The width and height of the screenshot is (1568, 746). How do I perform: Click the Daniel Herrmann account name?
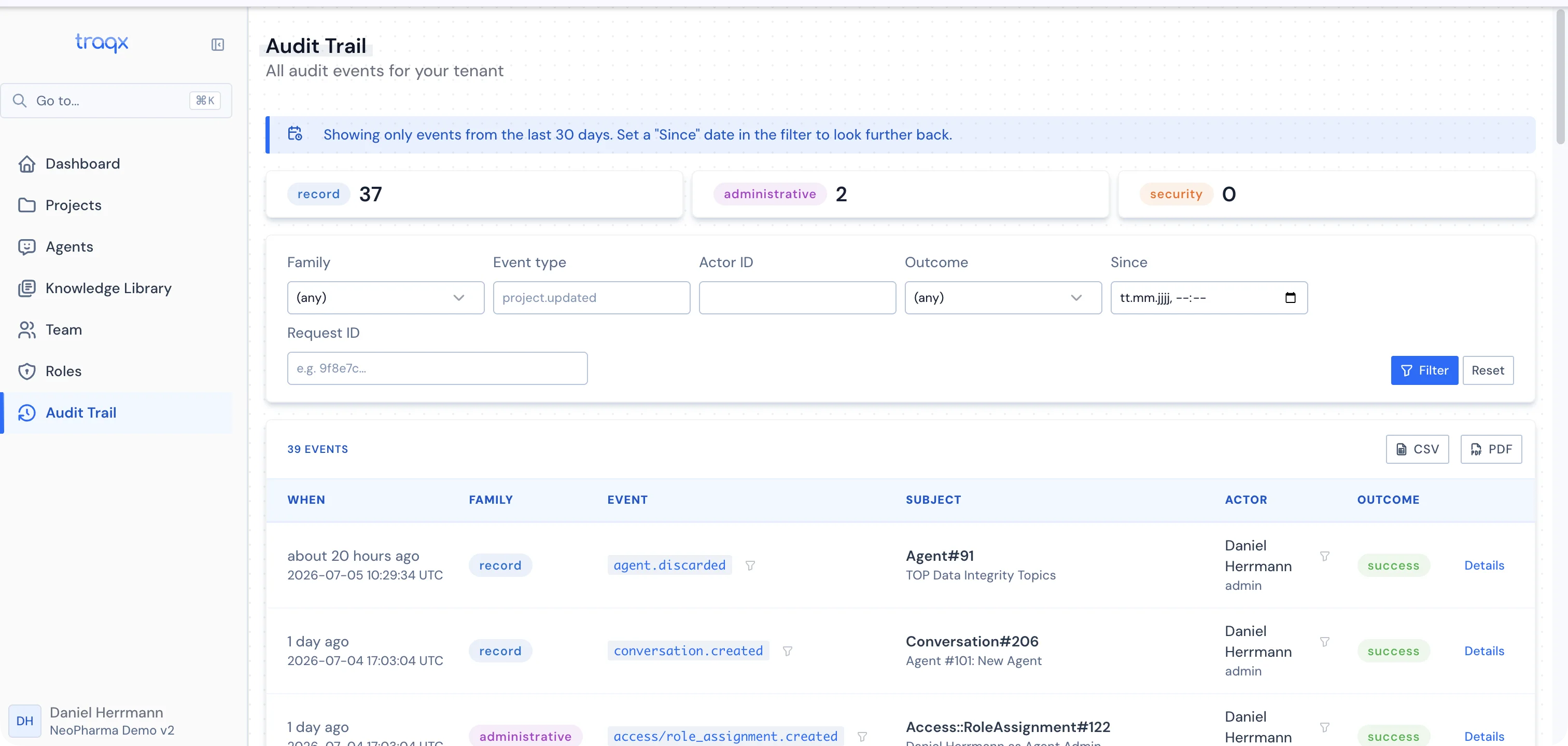click(x=106, y=712)
